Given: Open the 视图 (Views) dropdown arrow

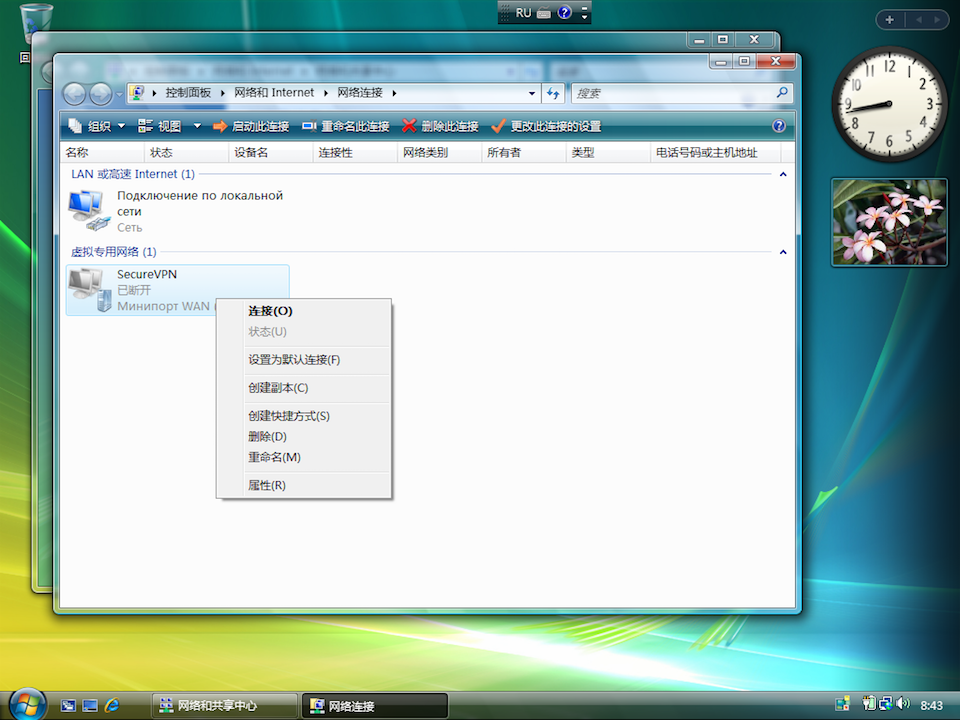Looking at the screenshot, I should click(197, 126).
